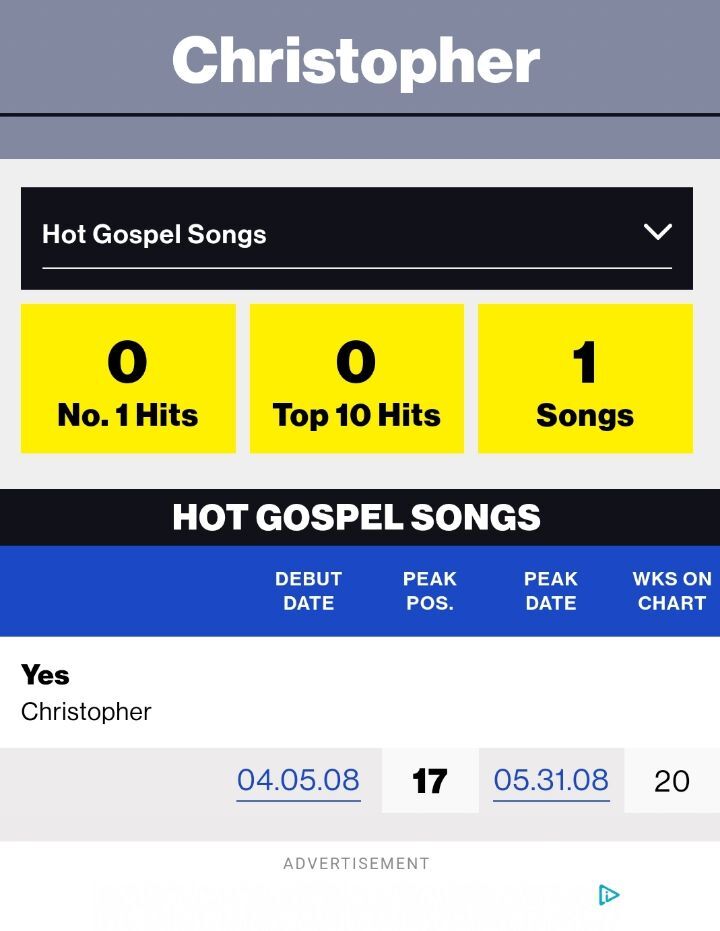Click the HOT GOSPEL SONGS section header
The width and height of the screenshot is (720, 931).
point(357,517)
